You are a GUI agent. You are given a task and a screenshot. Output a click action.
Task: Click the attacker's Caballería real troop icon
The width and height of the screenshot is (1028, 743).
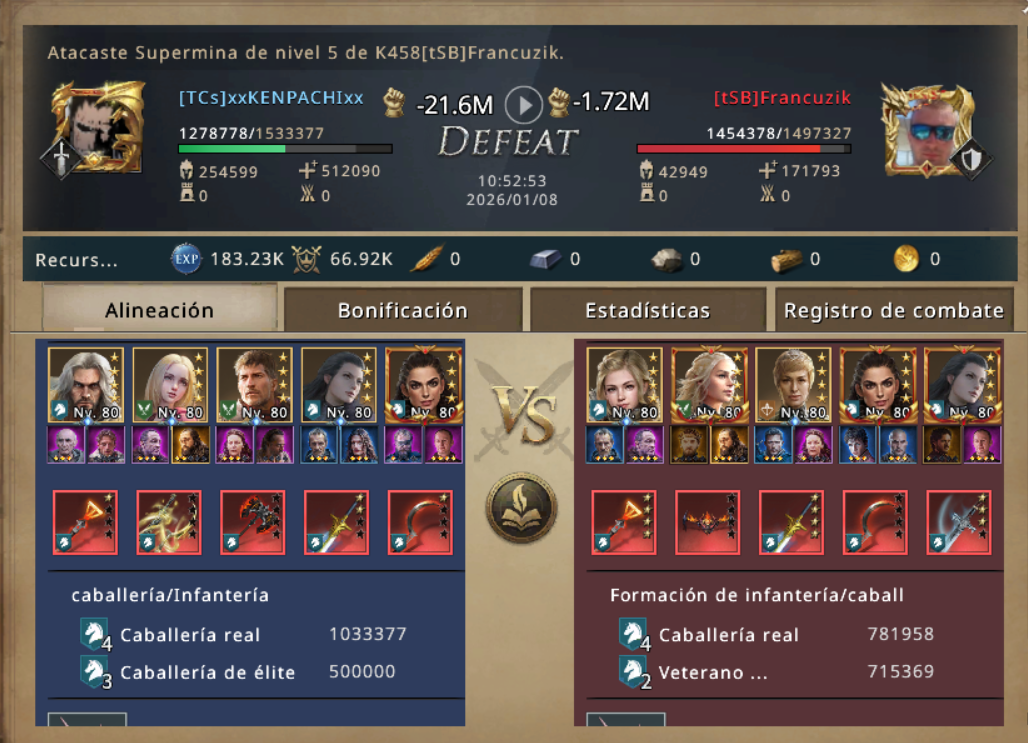(x=94, y=634)
